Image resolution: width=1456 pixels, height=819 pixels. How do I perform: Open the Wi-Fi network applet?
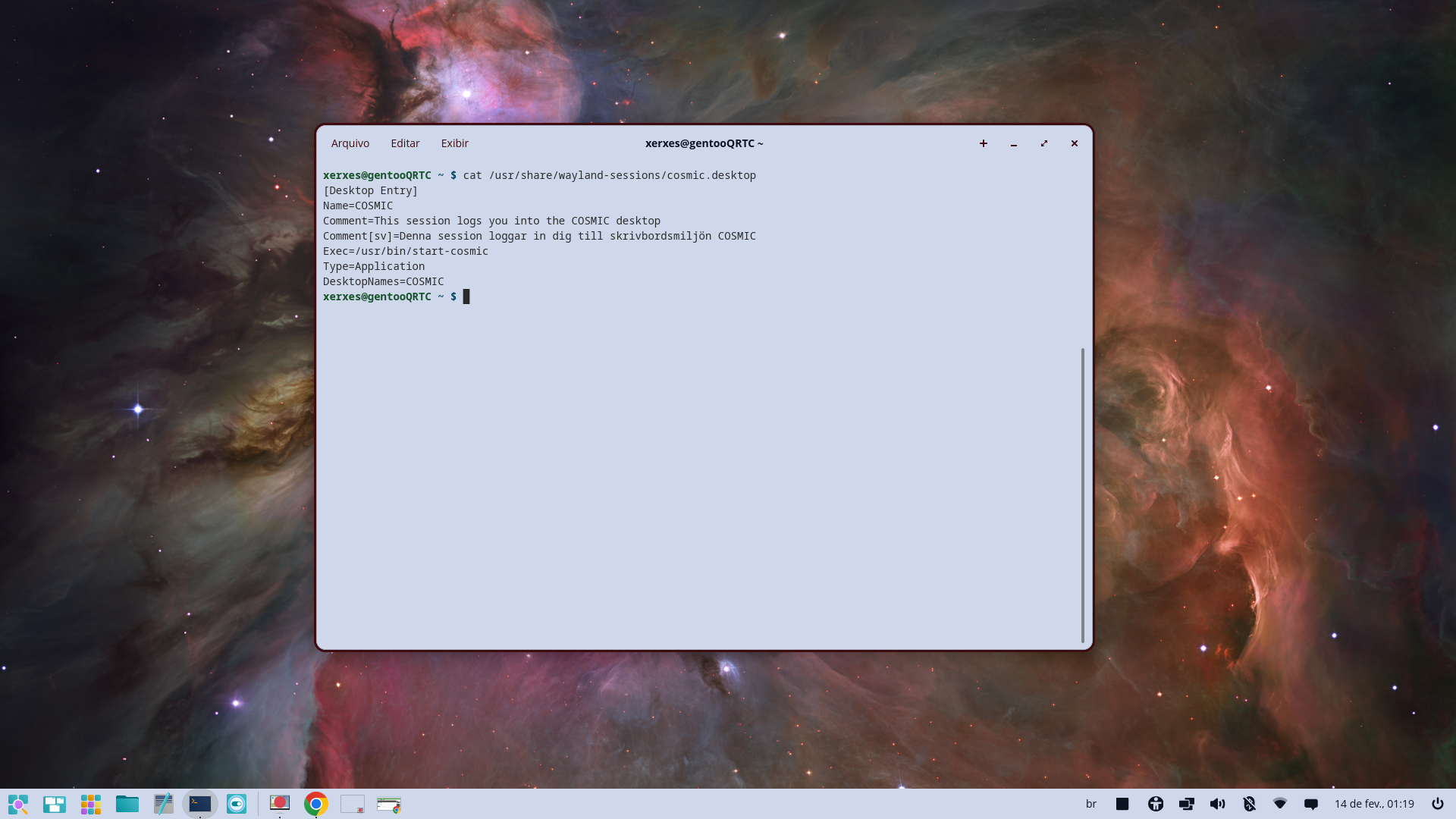point(1280,804)
